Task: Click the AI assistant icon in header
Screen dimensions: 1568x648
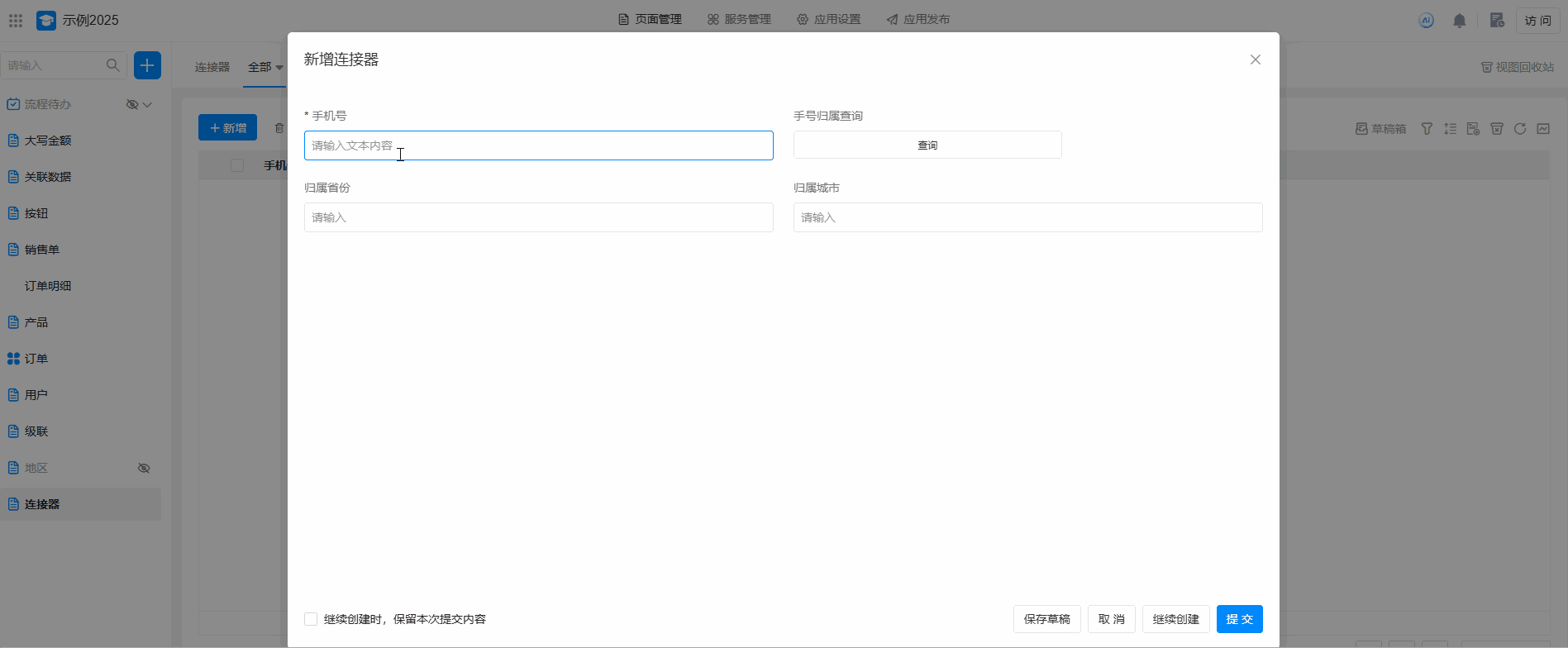Action: coord(1426,21)
